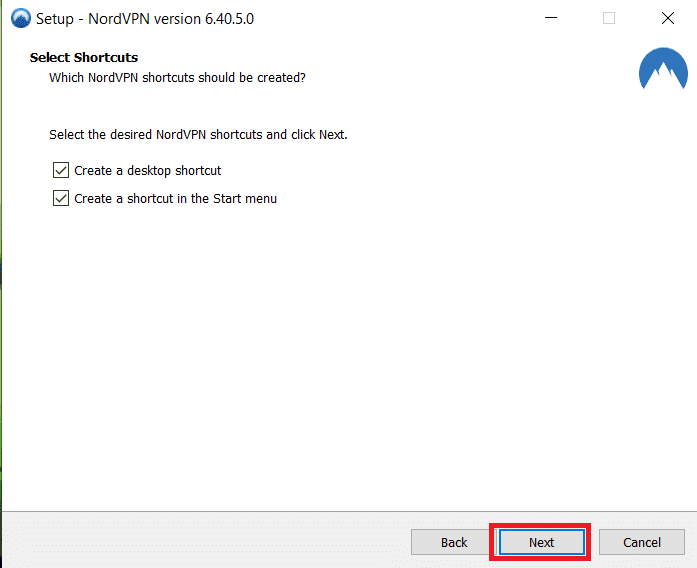Cancel the NordVPN setup
697x568 pixels.
pos(641,542)
